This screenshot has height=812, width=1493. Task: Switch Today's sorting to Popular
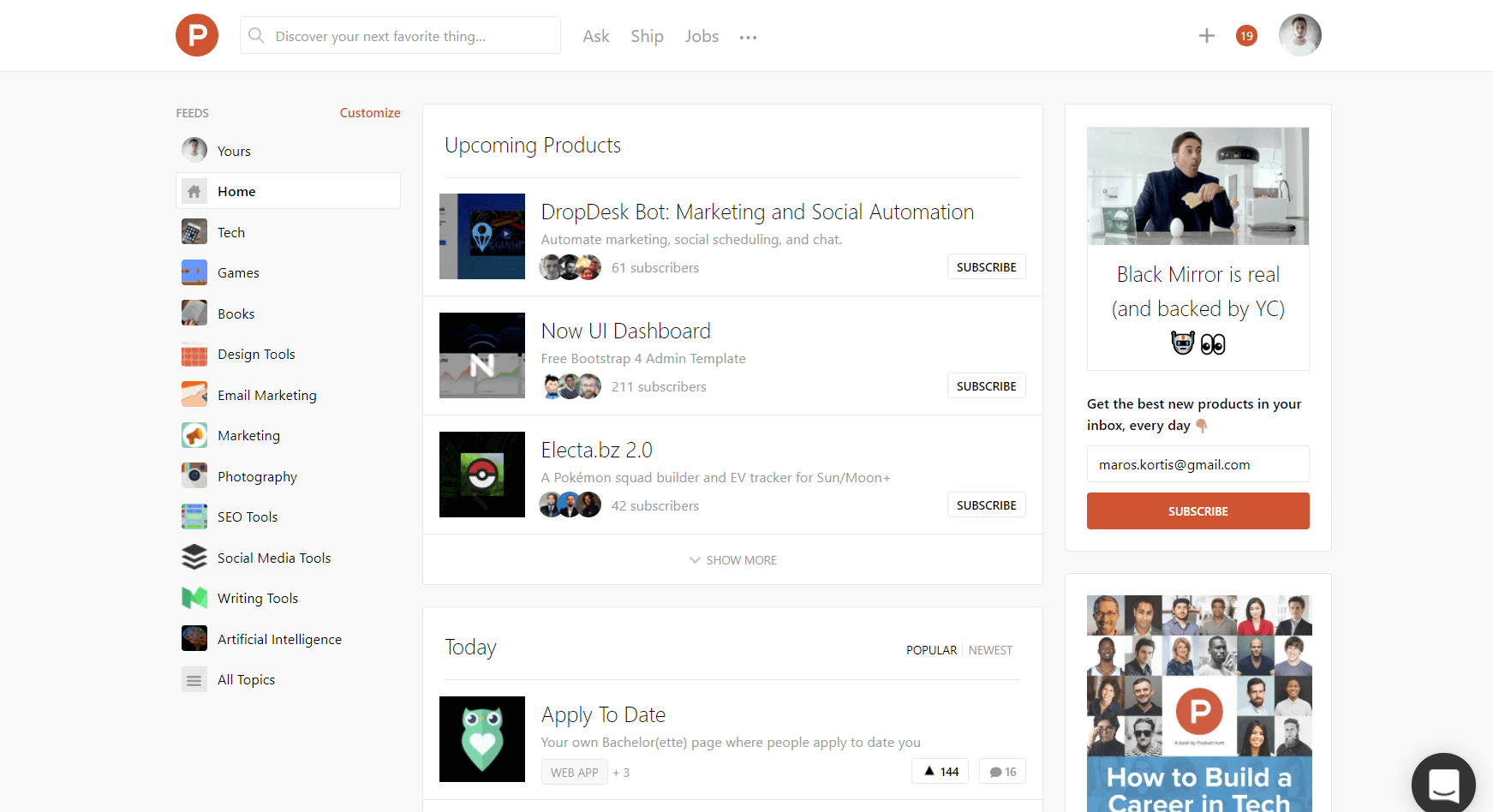point(931,650)
